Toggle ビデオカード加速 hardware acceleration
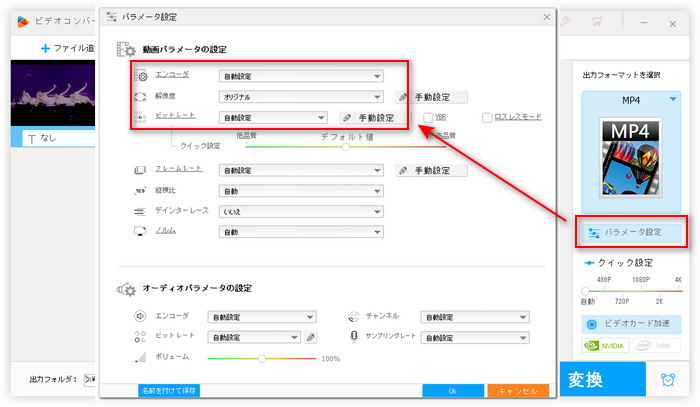Viewport: 700px width, 407px height. click(x=630, y=325)
